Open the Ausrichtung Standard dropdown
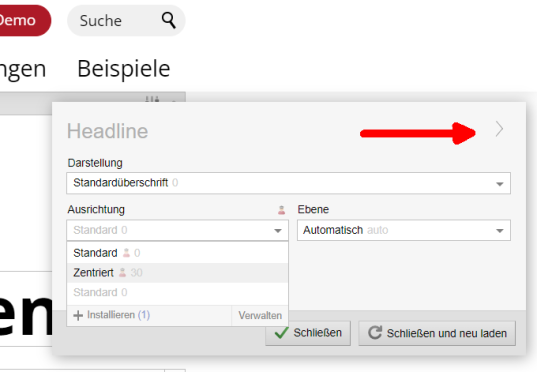Image resolution: width=537 pixels, height=372 pixels. pos(177,230)
